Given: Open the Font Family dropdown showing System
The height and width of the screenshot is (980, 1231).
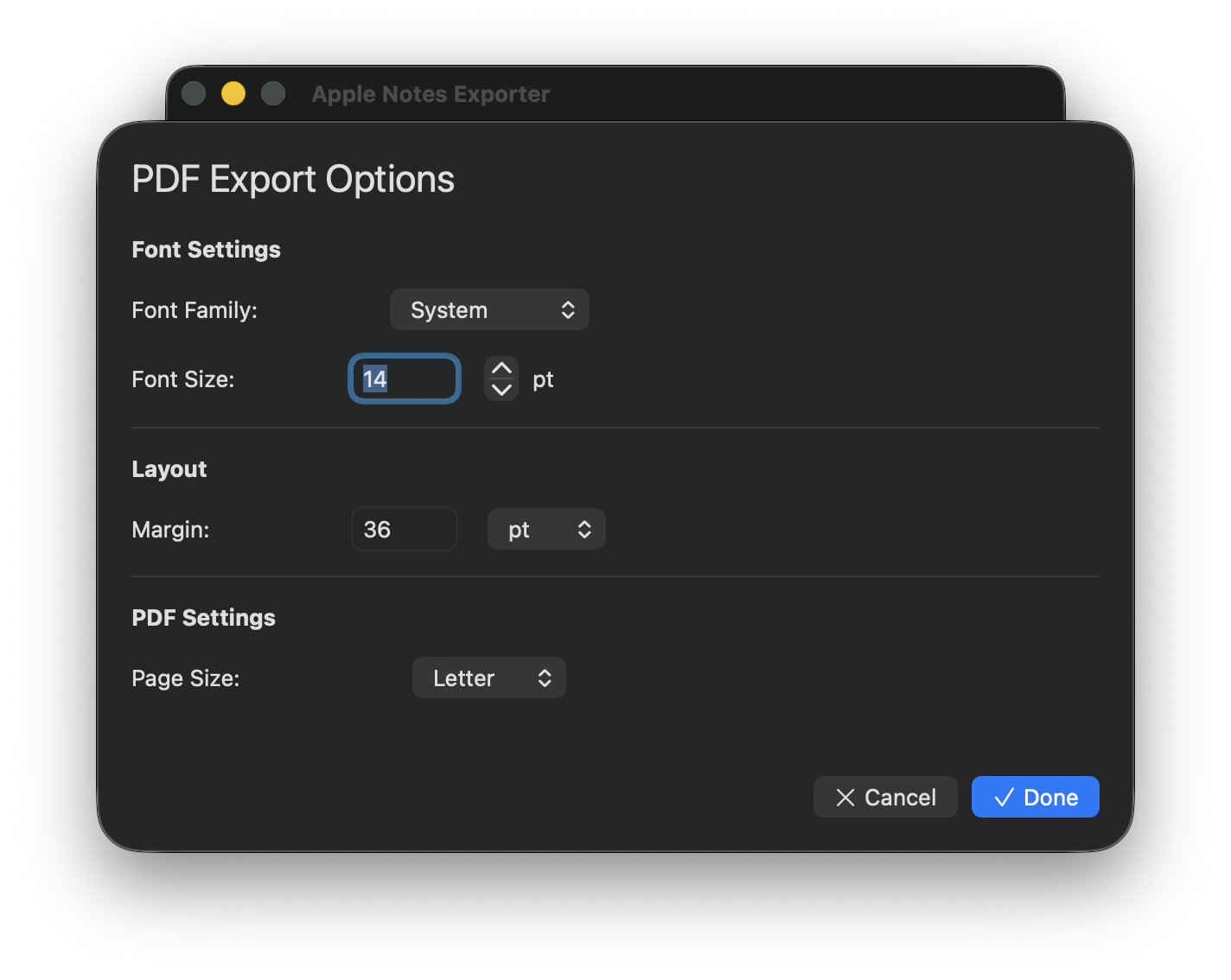Looking at the screenshot, I should pyautogui.click(x=489, y=309).
